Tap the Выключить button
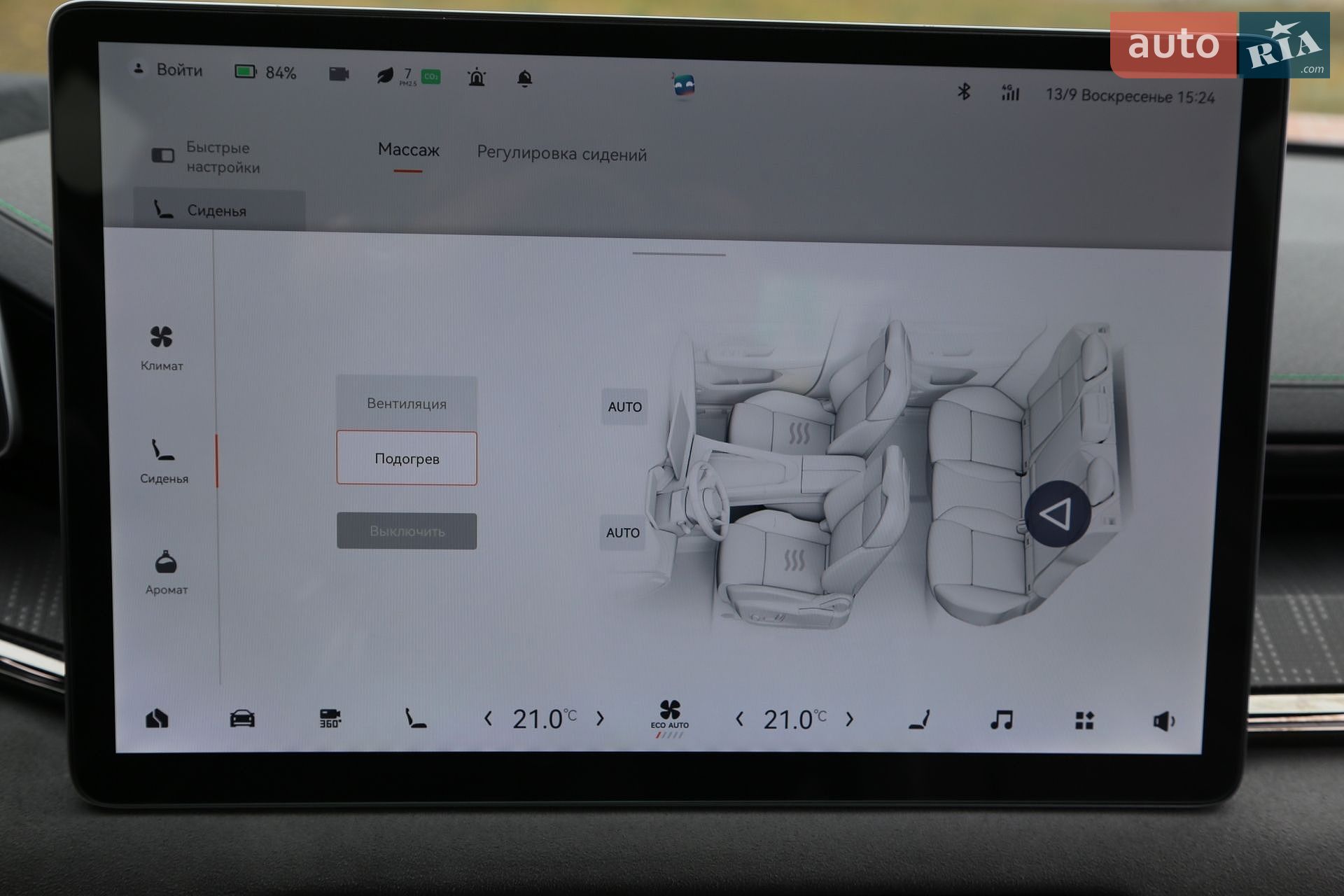 pyautogui.click(x=407, y=531)
